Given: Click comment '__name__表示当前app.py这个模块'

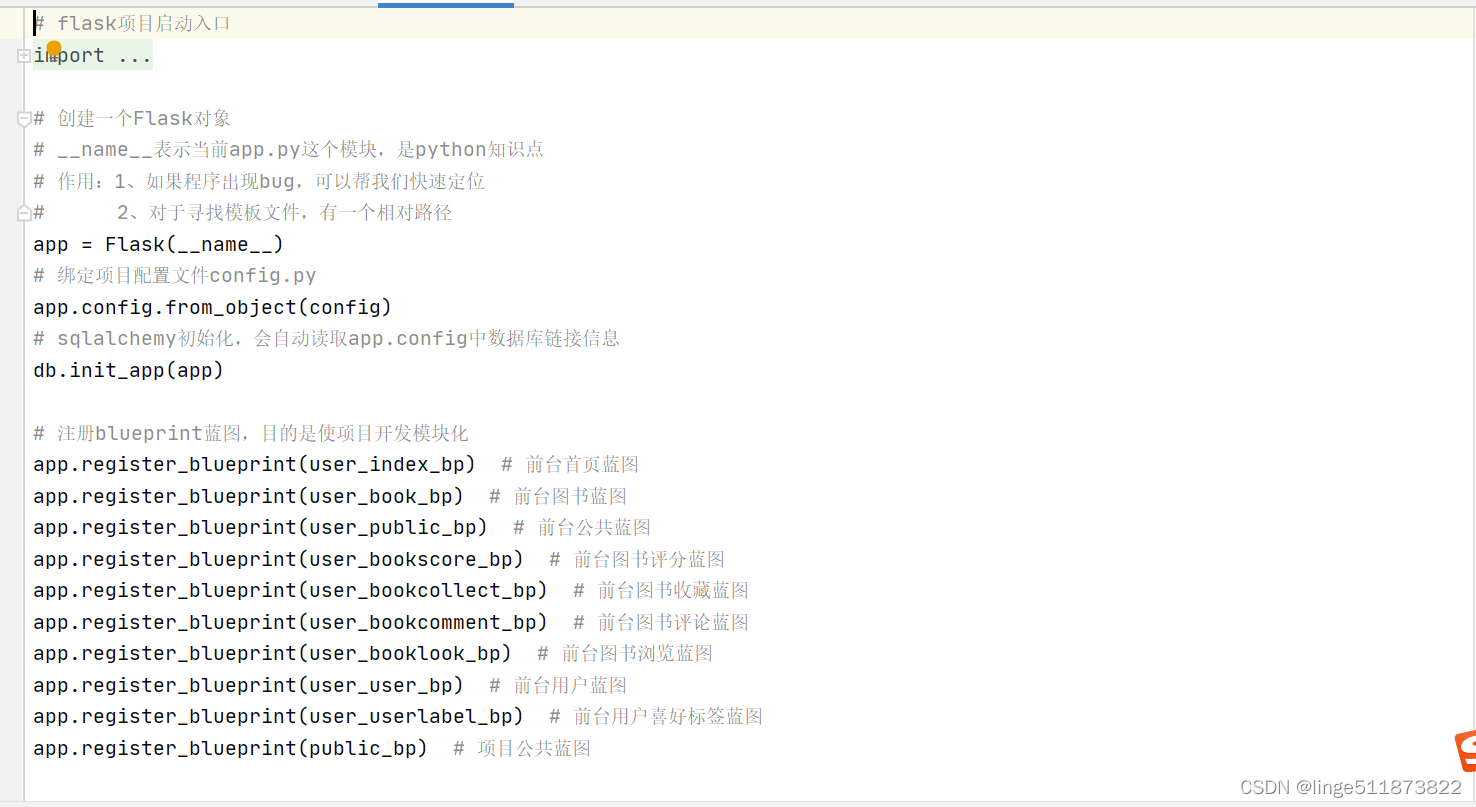Looking at the screenshot, I should (289, 150).
